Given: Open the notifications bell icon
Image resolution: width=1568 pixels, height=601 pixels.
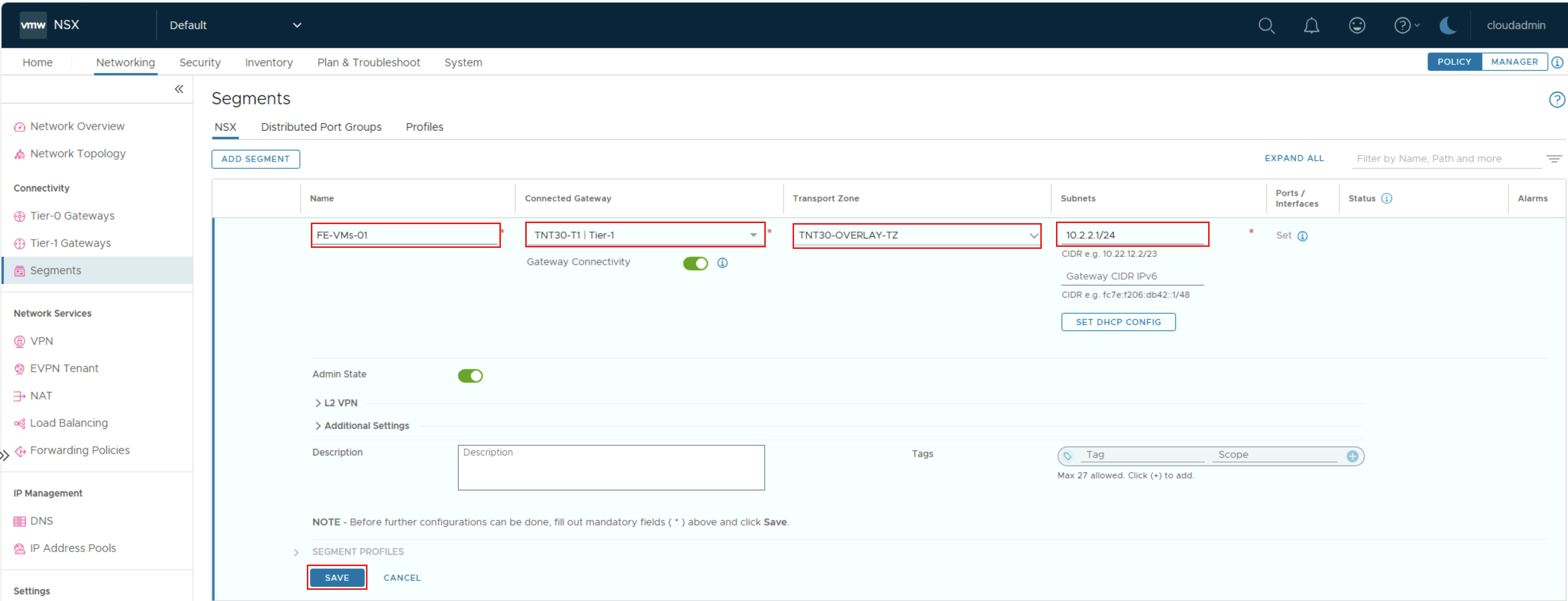Looking at the screenshot, I should (1311, 25).
